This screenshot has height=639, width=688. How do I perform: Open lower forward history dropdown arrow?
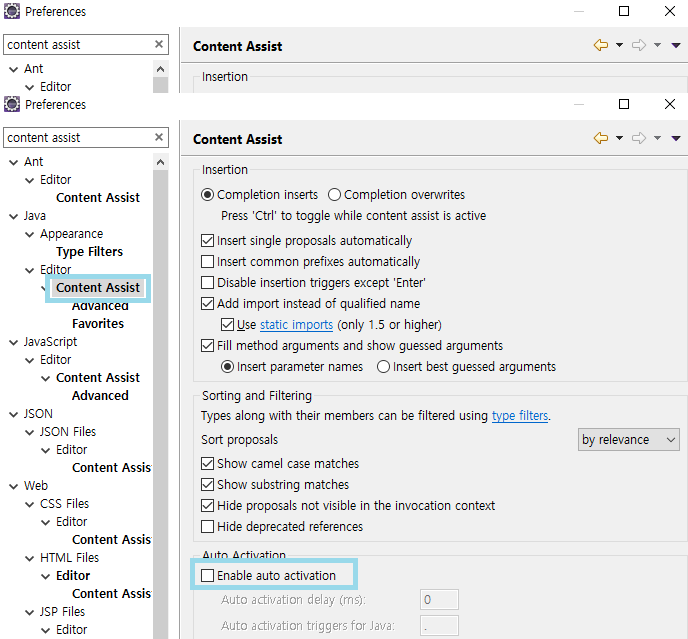tap(657, 138)
